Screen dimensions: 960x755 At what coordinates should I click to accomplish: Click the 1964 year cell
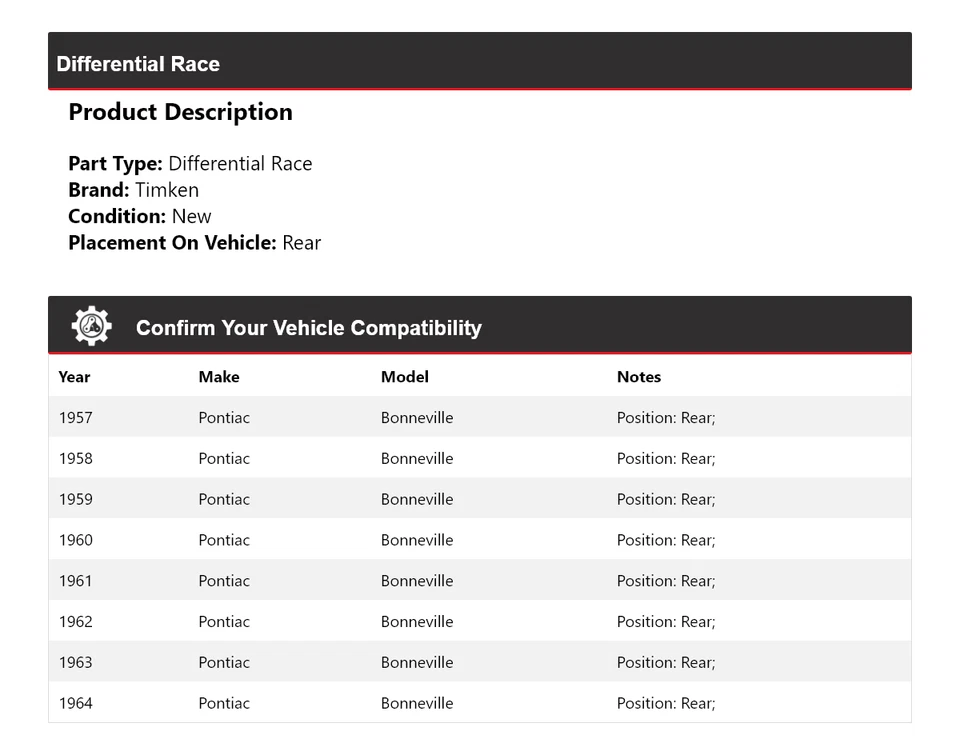click(75, 703)
